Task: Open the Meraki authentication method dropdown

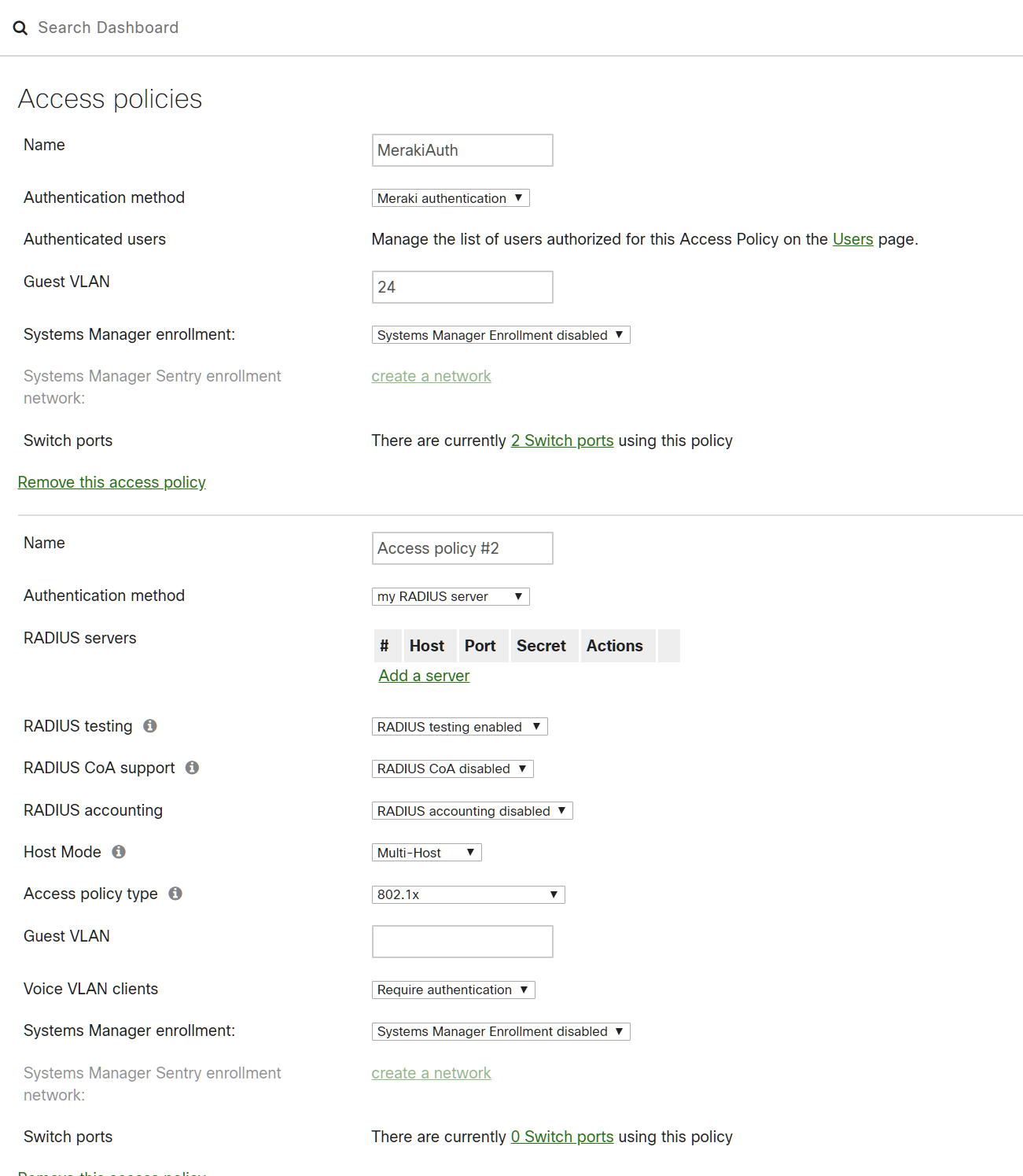Action: (450, 198)
